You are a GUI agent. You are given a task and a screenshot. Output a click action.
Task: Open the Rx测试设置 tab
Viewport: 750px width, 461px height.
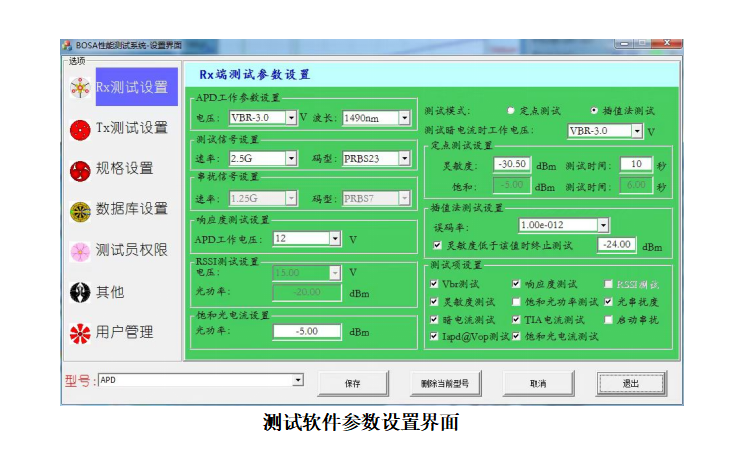tap(136, 87)
